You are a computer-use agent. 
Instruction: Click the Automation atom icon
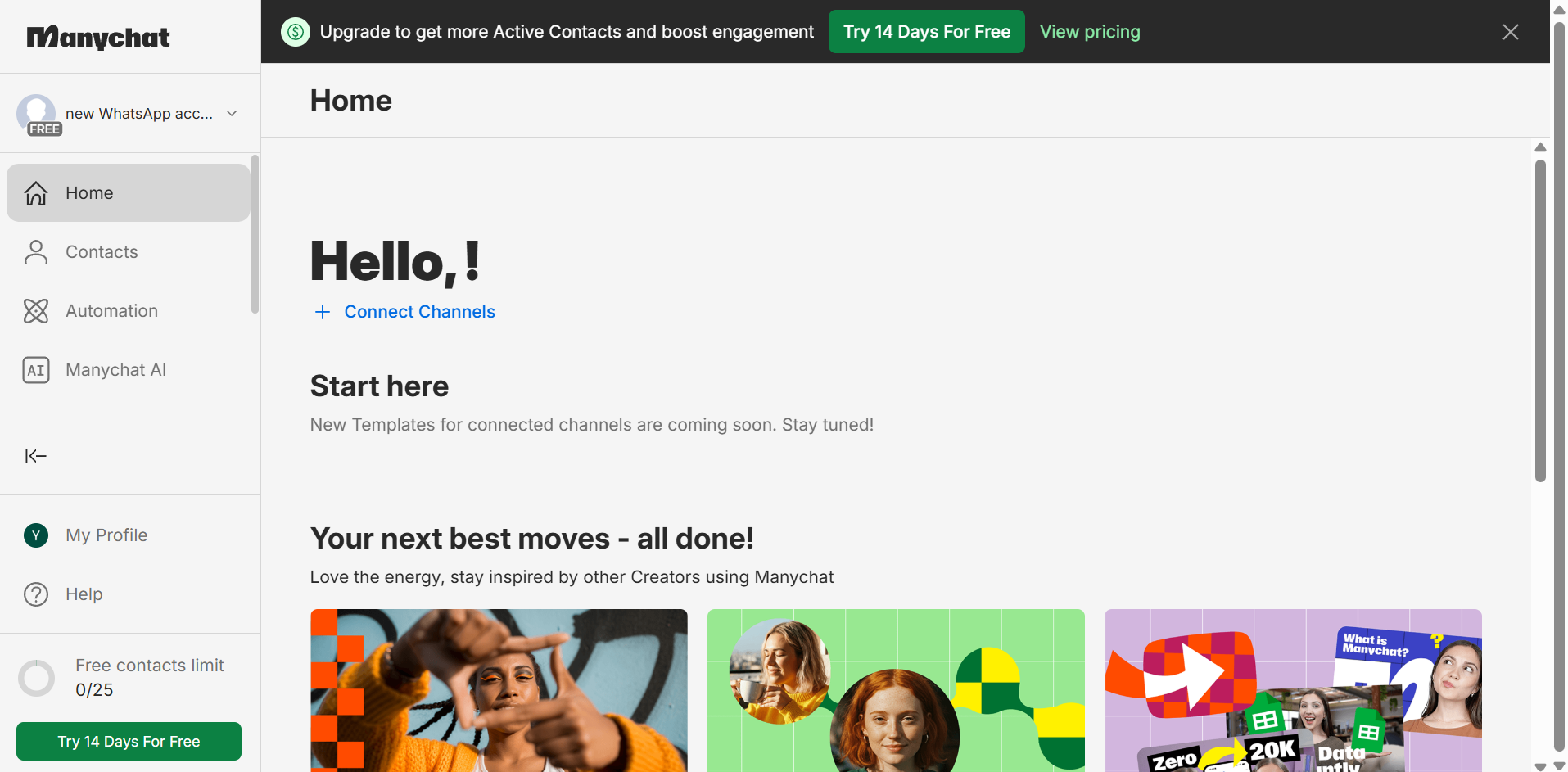coord(36,311)
